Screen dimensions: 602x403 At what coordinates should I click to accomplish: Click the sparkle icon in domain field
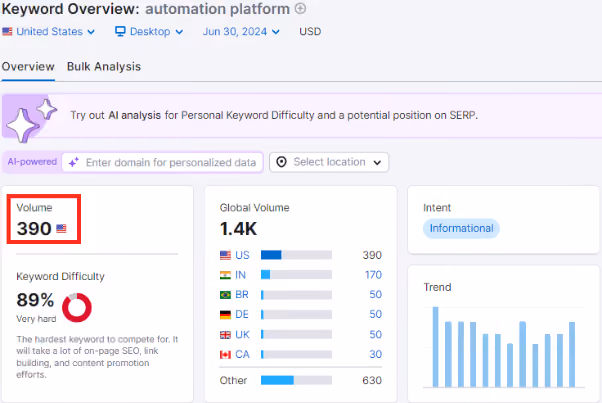coord(74,162)
